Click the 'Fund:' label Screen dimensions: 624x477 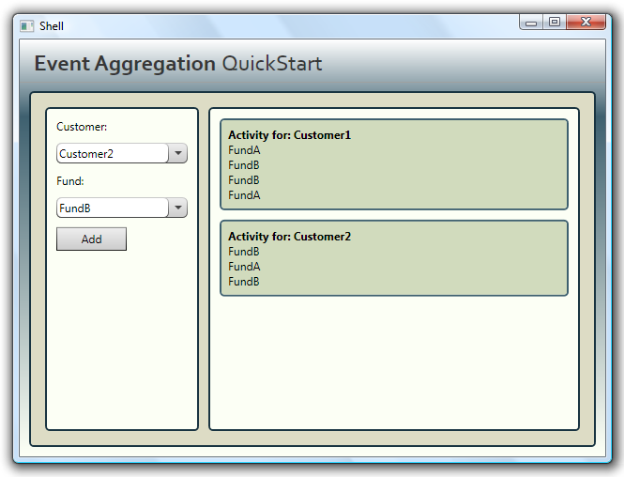(x=70, y=181)
